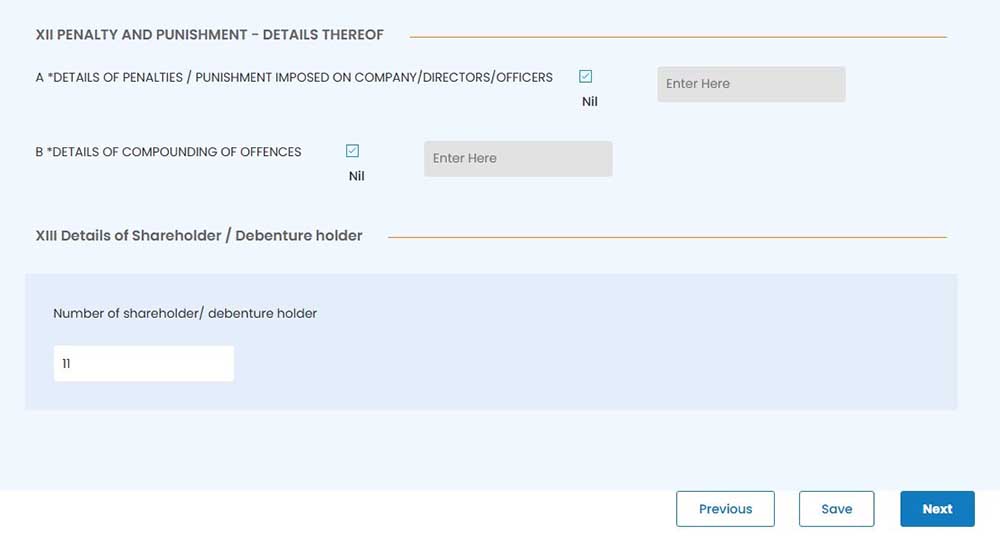The width and height of the screenshot is (1000, 543).
Task: Click the orange divider beside the Shareholder heading
Action: [x=666, y=237]
